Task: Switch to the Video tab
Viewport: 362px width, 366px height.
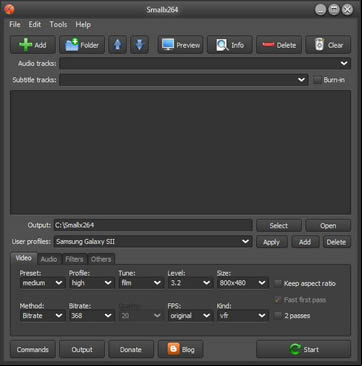Action: pyautogui.click(x=24, y=258)
